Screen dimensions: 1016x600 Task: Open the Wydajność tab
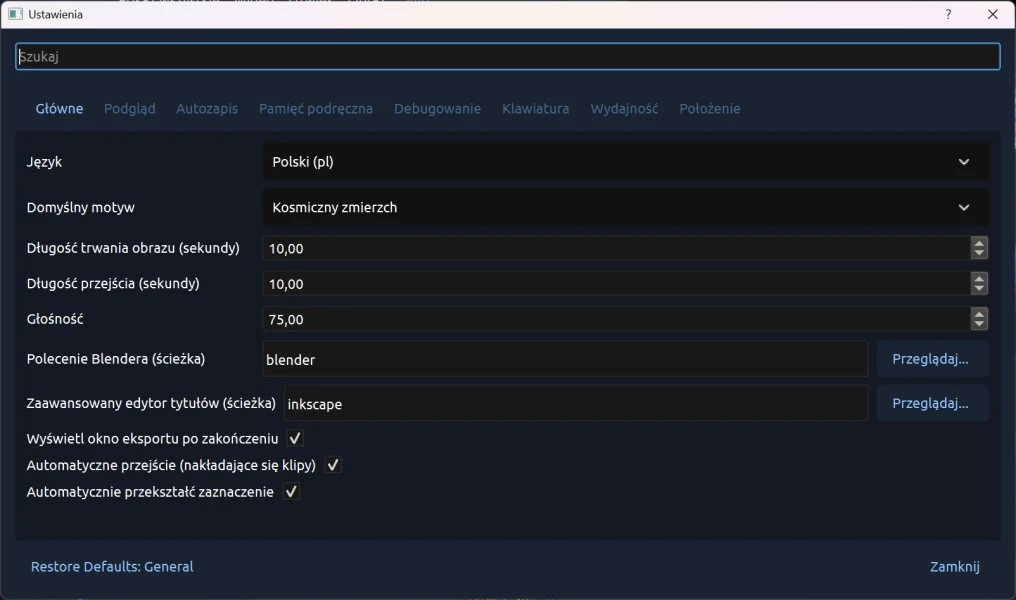point(624,109)
